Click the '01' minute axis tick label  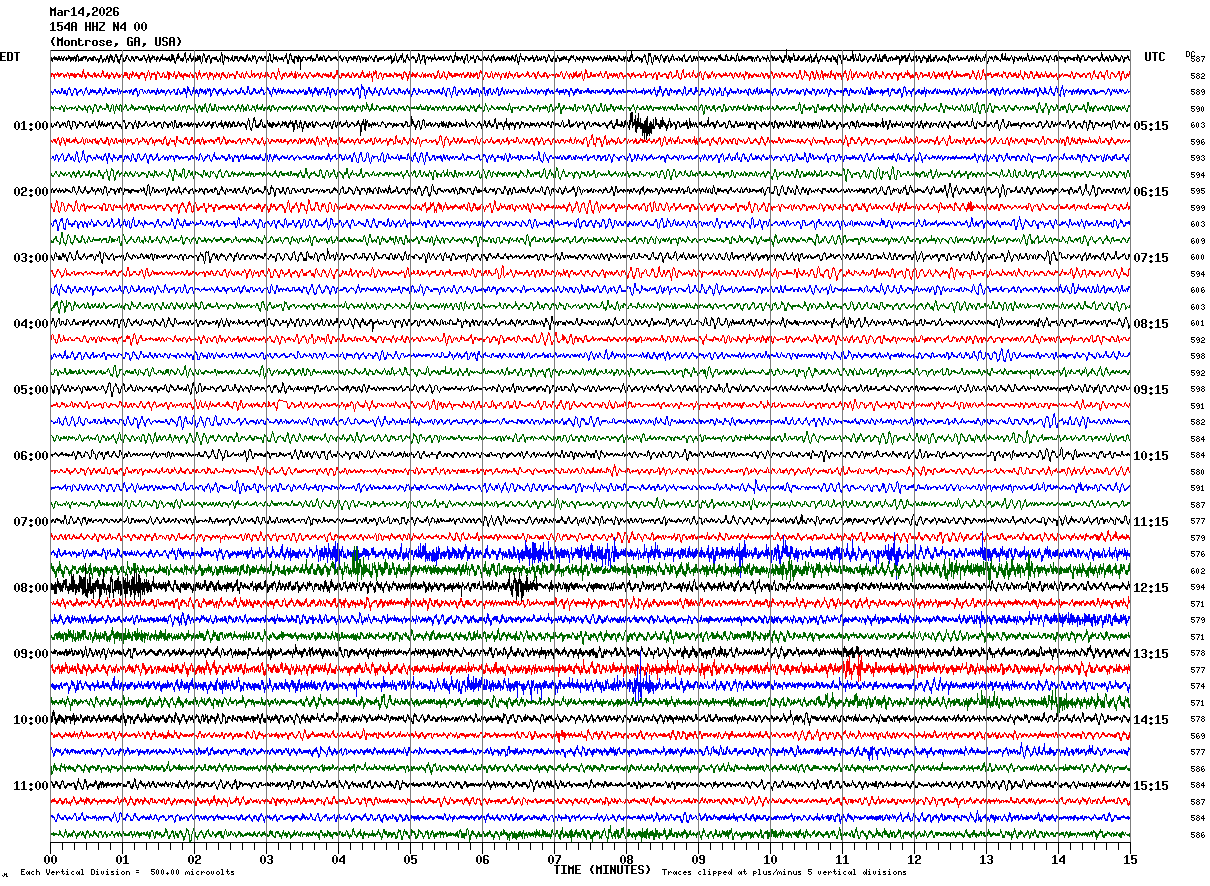[x=122, y=859]
